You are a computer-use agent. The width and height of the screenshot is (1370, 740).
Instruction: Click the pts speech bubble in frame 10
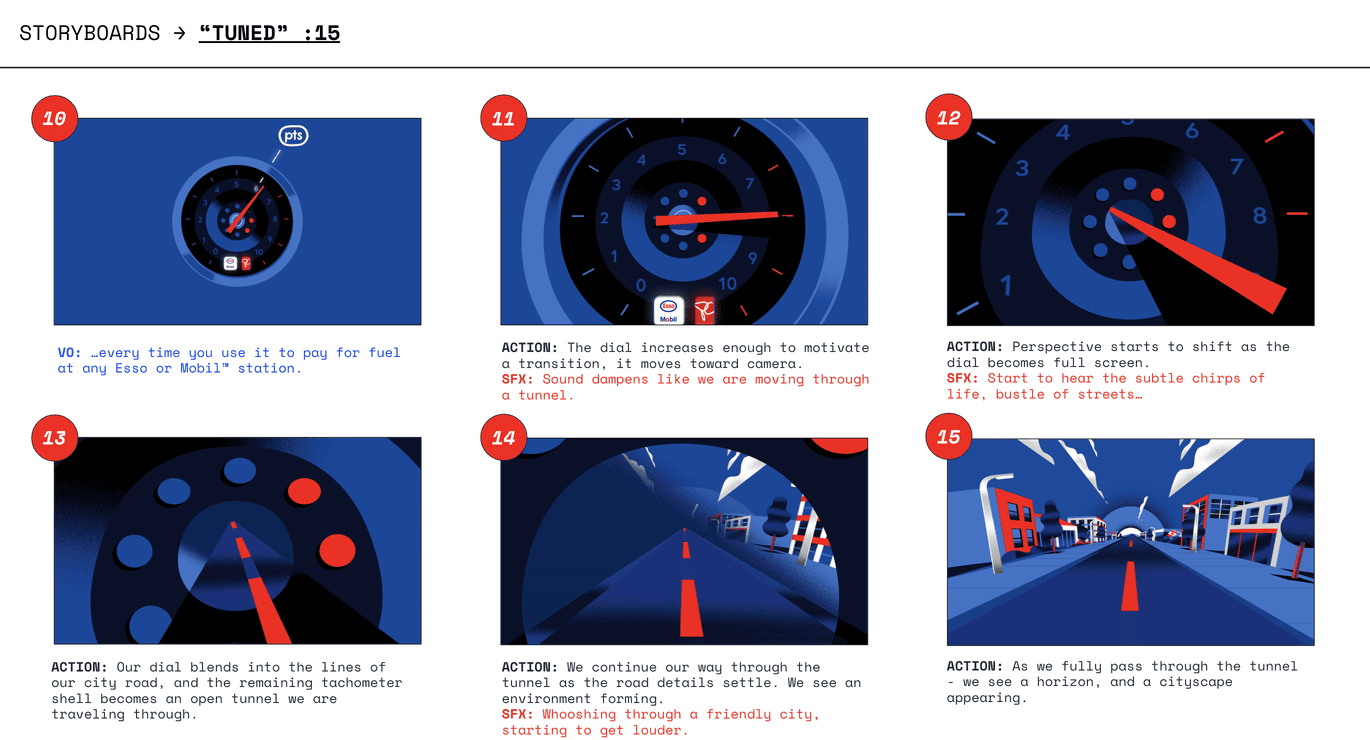coord(293,135)
